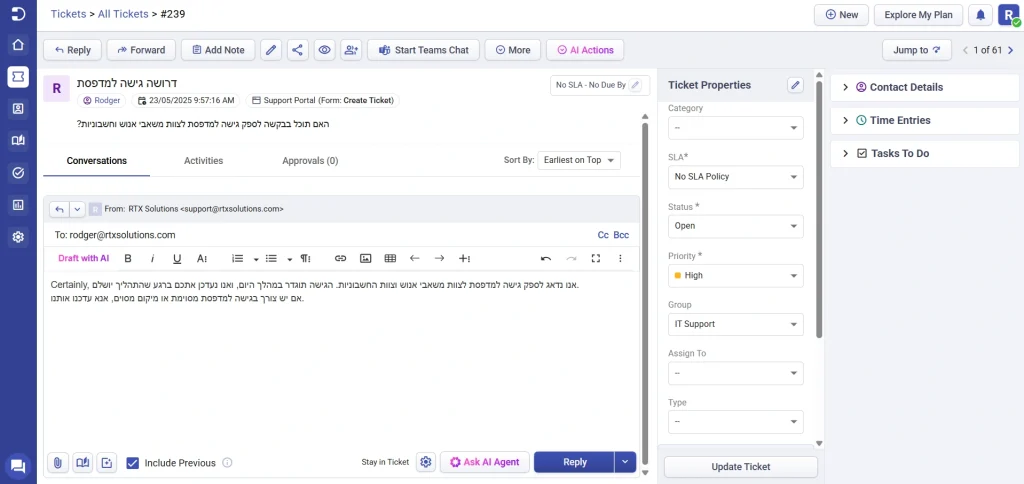Open the Home icon in sidebar

click(x=18, y=44)
